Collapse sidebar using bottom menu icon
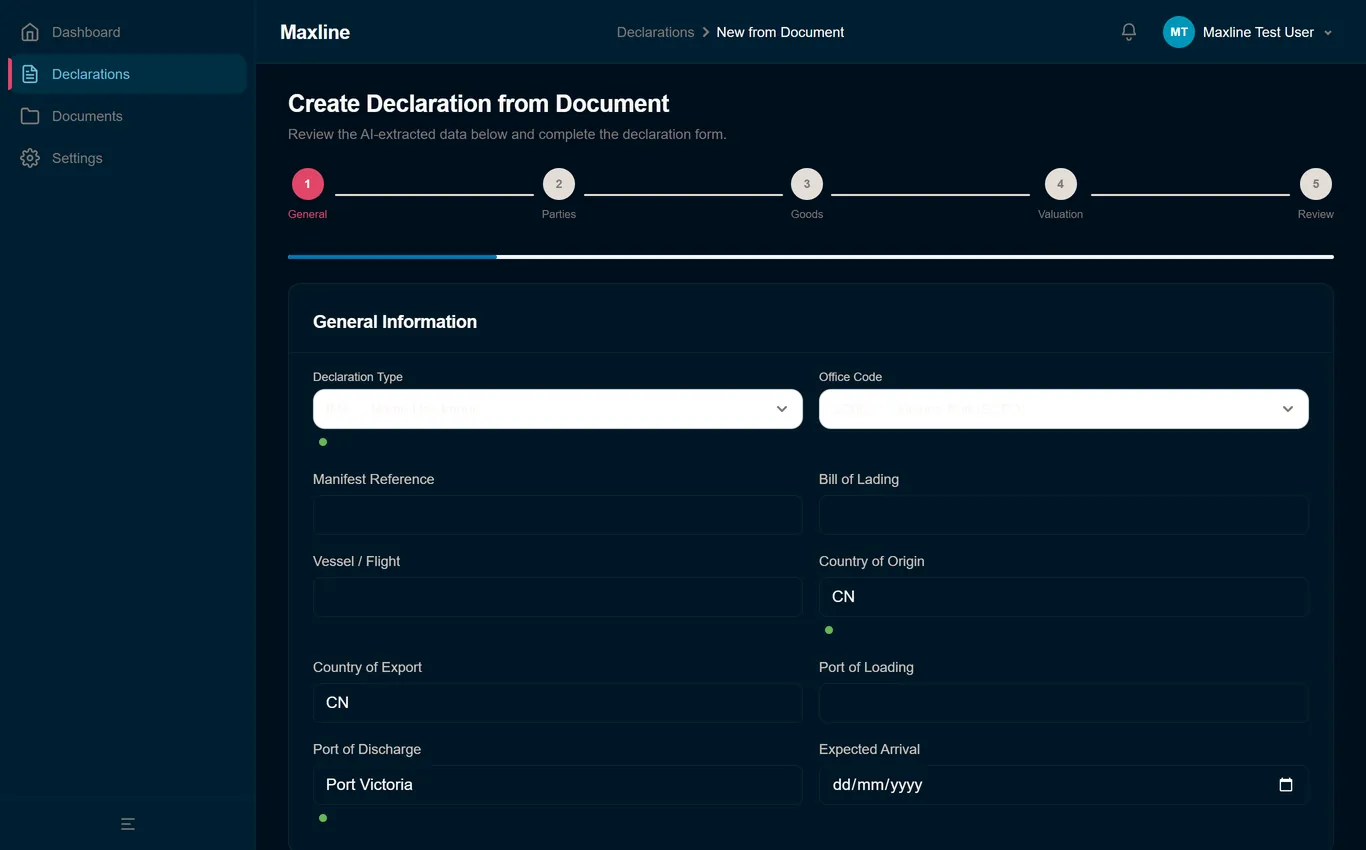 coord(128,824)
